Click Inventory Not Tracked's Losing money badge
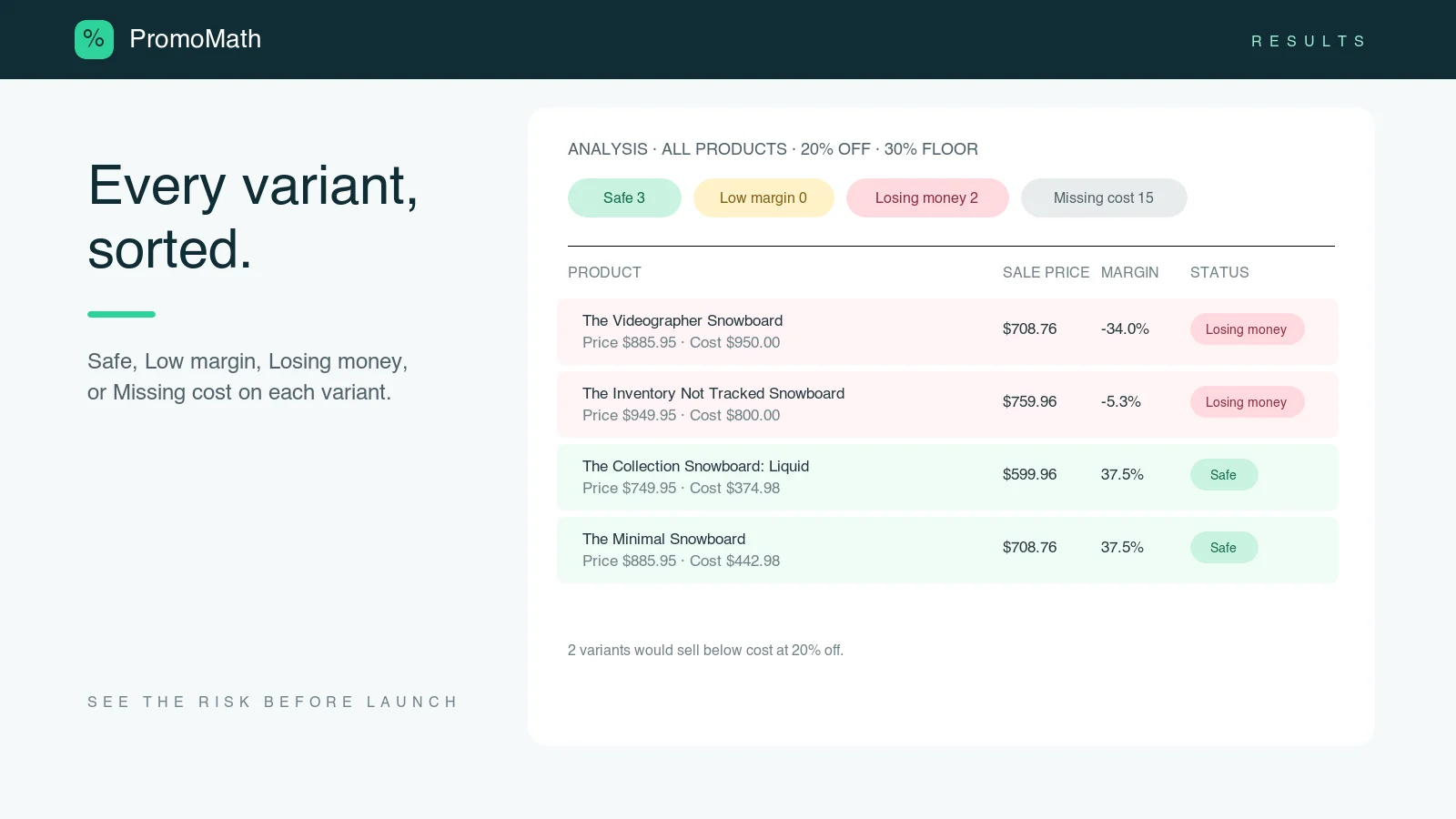Screen dimensions: 1456x819 coord(1247,402)
